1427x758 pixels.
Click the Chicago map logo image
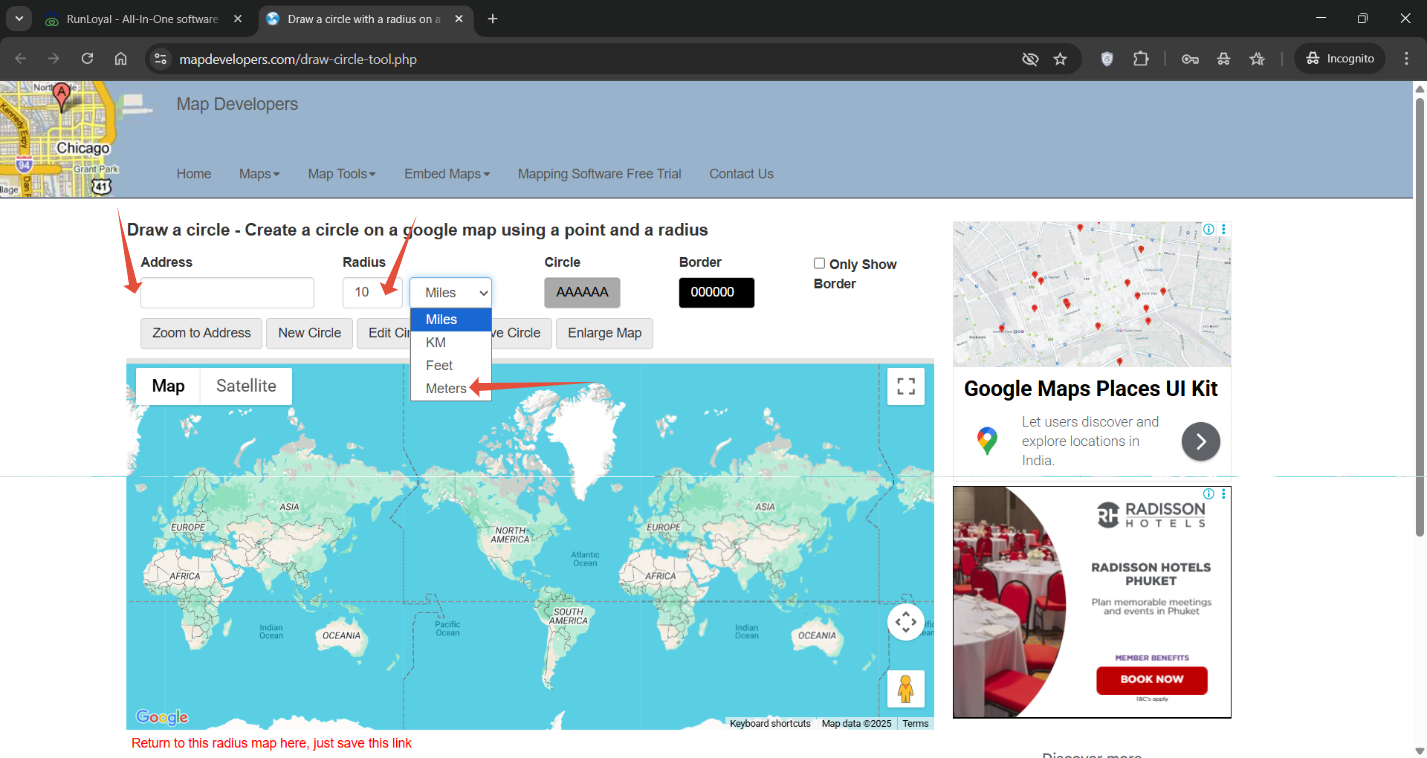coord(60,139)
